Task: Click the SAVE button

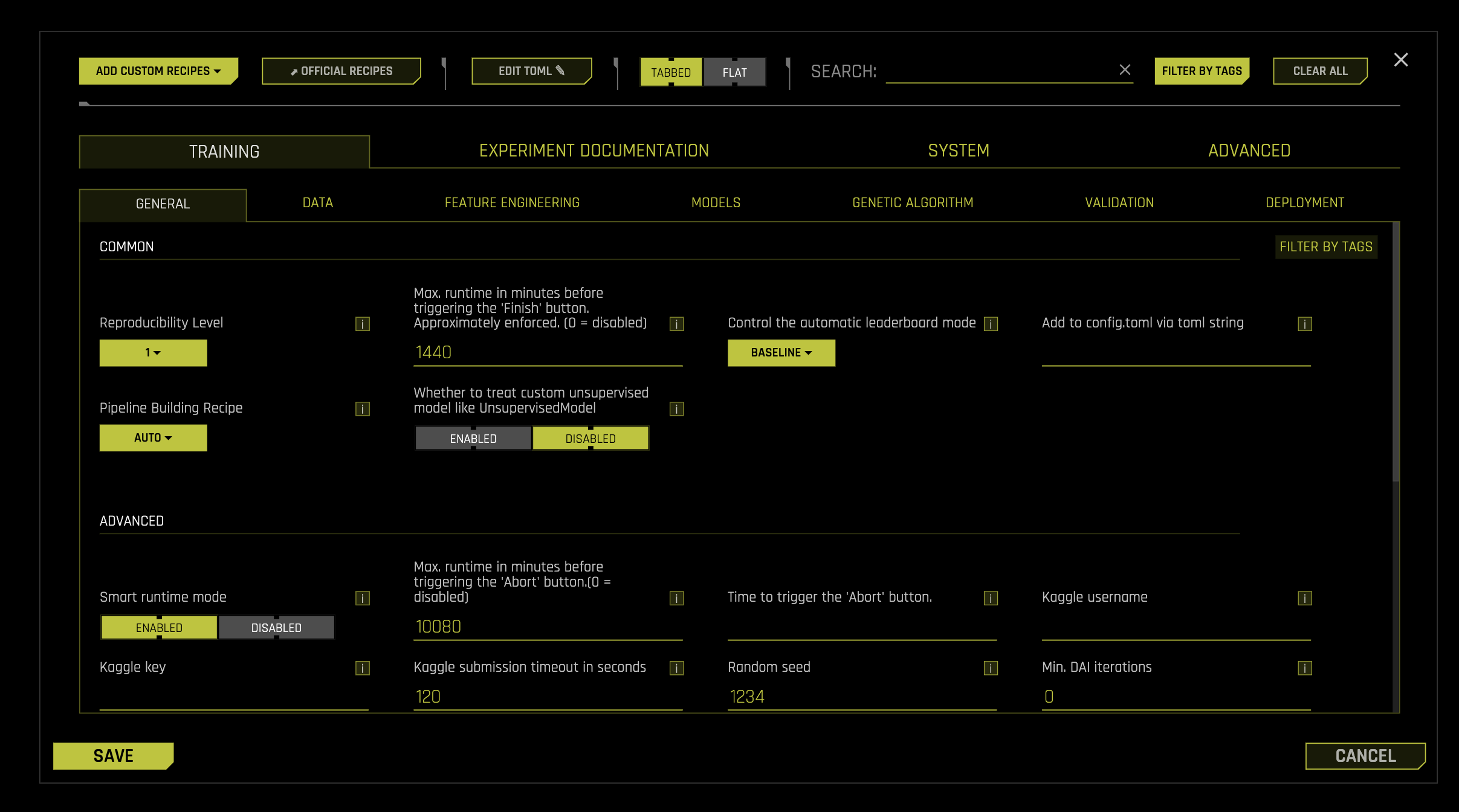Action: [x=113, y=756]
